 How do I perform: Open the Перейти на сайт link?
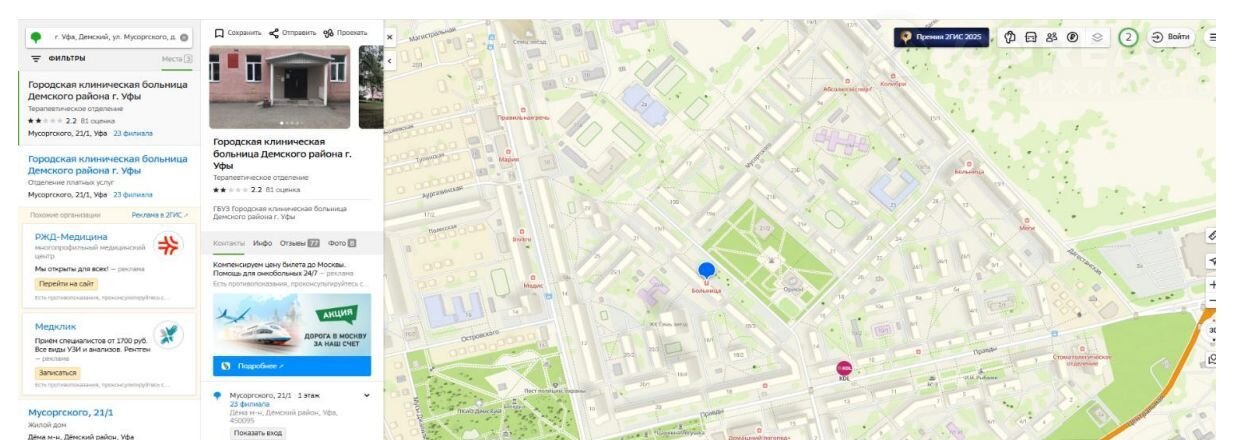[67, 284]
